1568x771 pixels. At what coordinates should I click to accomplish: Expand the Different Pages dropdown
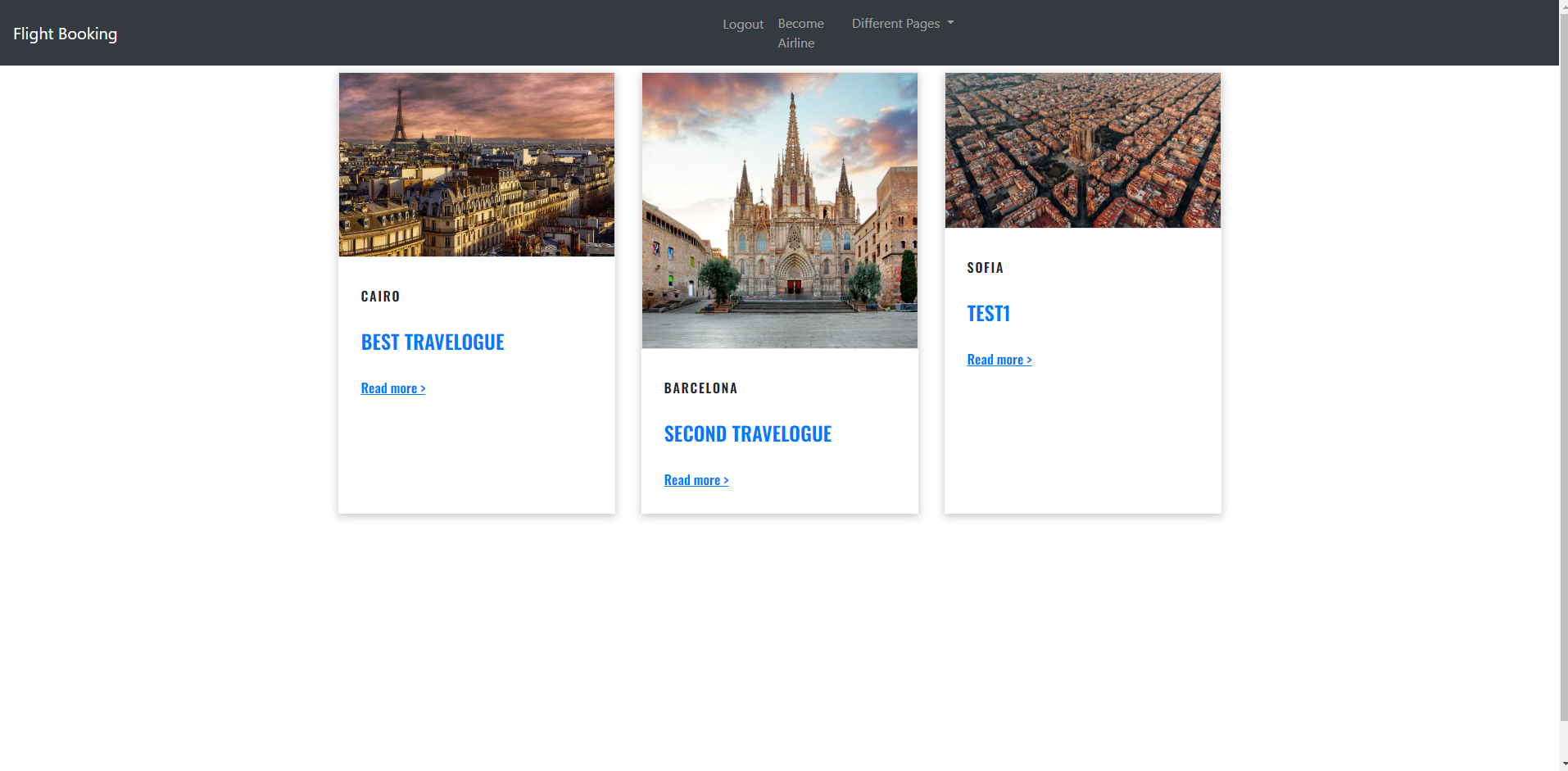click(x=903, y=24)
